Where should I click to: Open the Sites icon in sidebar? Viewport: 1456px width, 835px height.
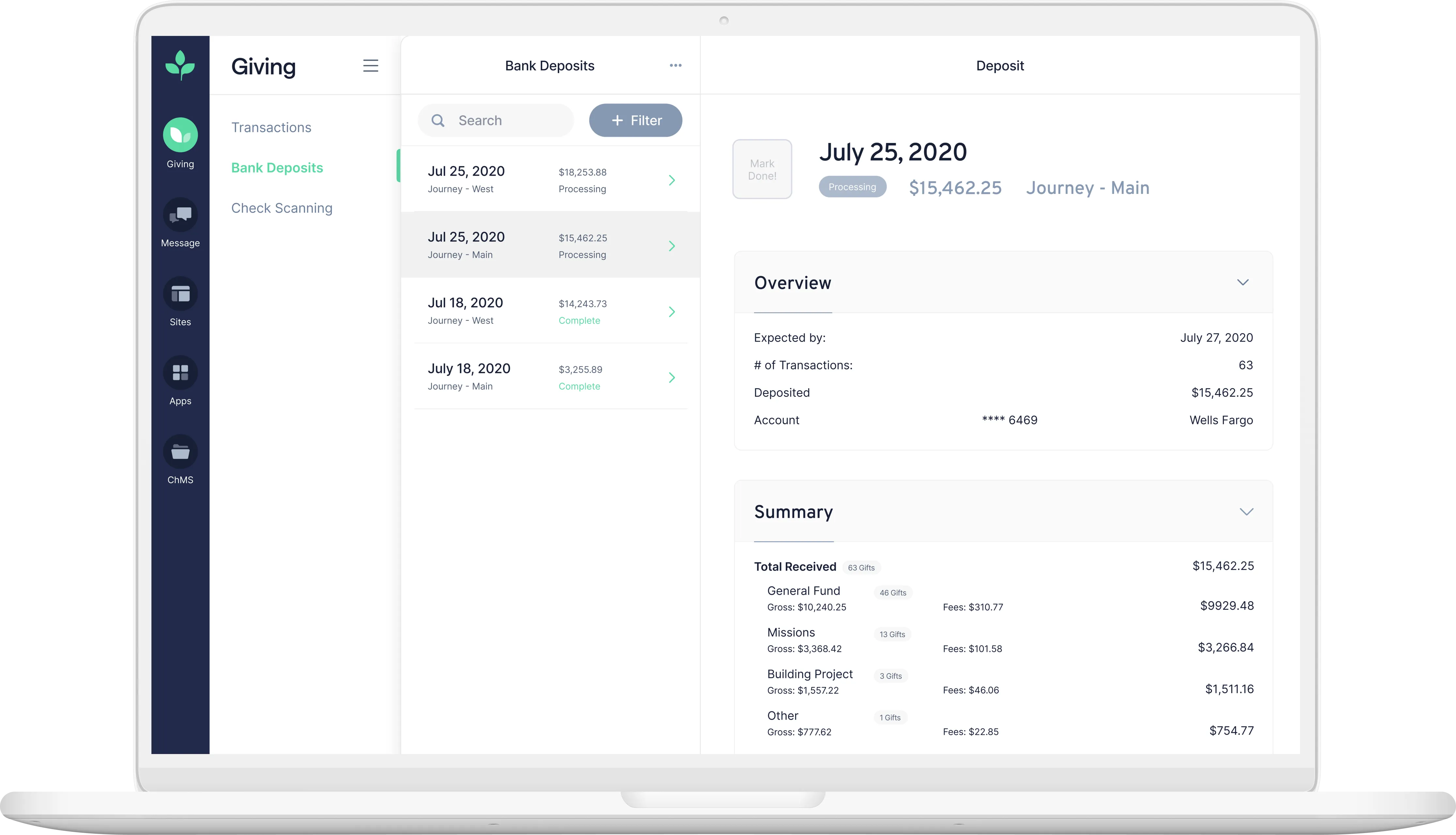[180, 294]
